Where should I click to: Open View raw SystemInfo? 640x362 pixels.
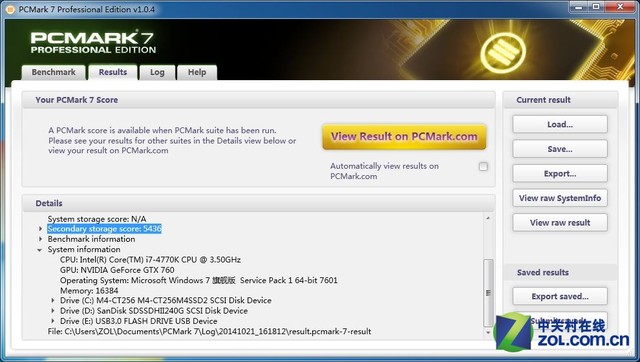click(x=560, y=198)
